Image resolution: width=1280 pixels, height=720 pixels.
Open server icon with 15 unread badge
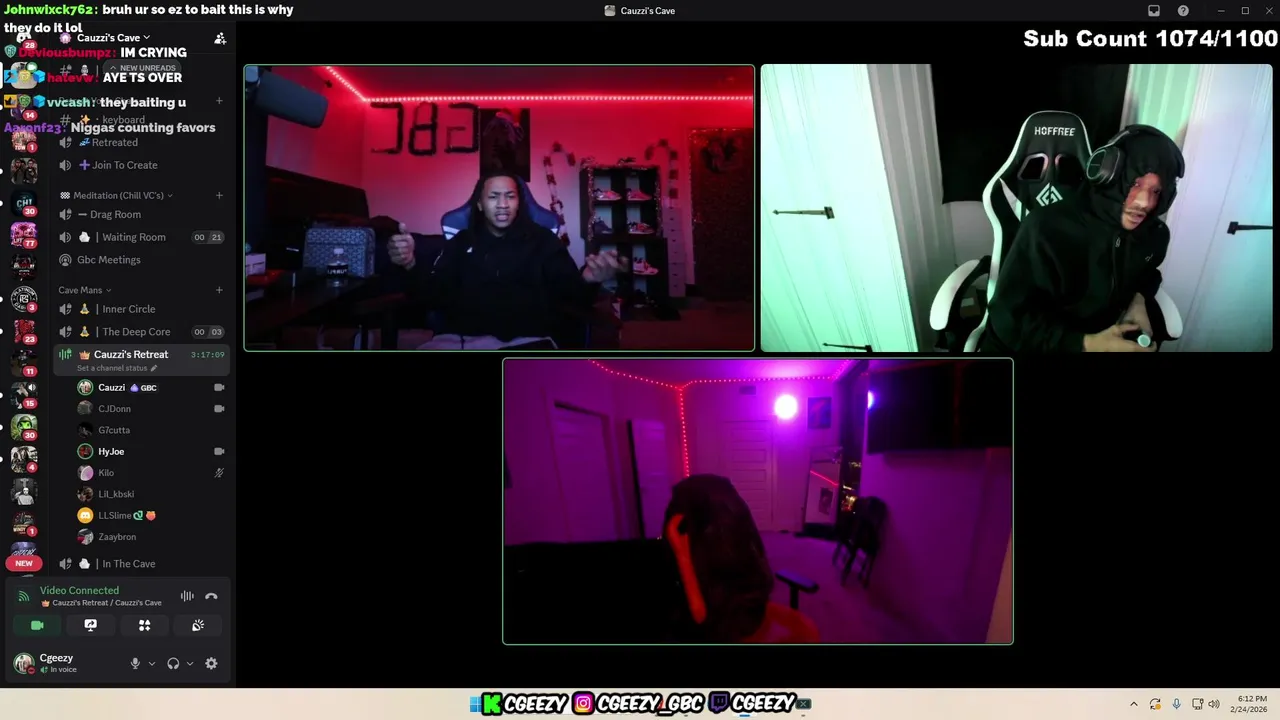pyautogui.click(x=24, y=395)
